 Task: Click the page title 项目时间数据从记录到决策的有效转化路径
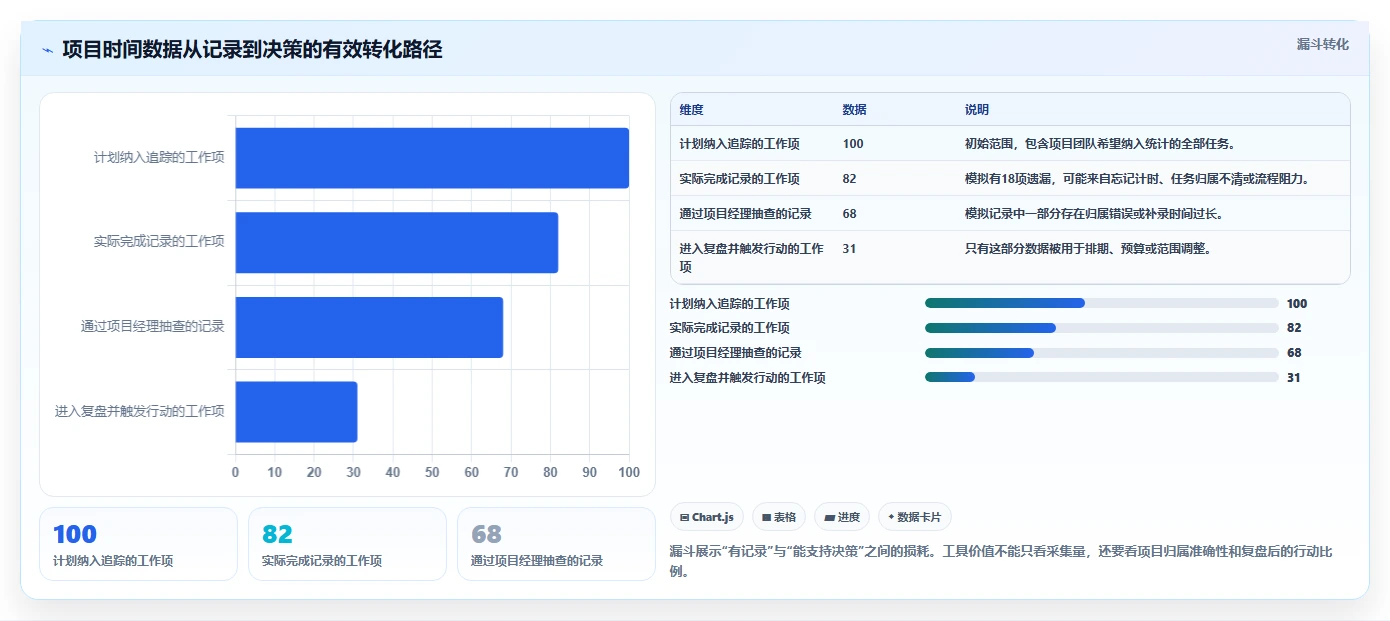click(x=252, y=50)
